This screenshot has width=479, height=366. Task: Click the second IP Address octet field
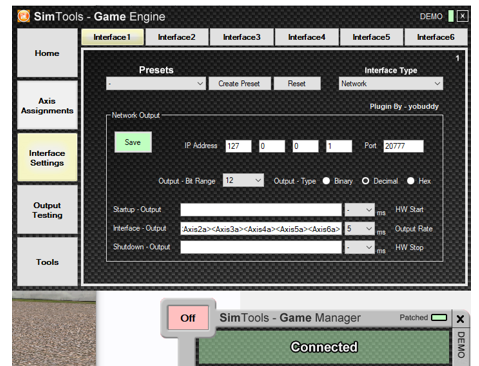[x=272, y=146]
